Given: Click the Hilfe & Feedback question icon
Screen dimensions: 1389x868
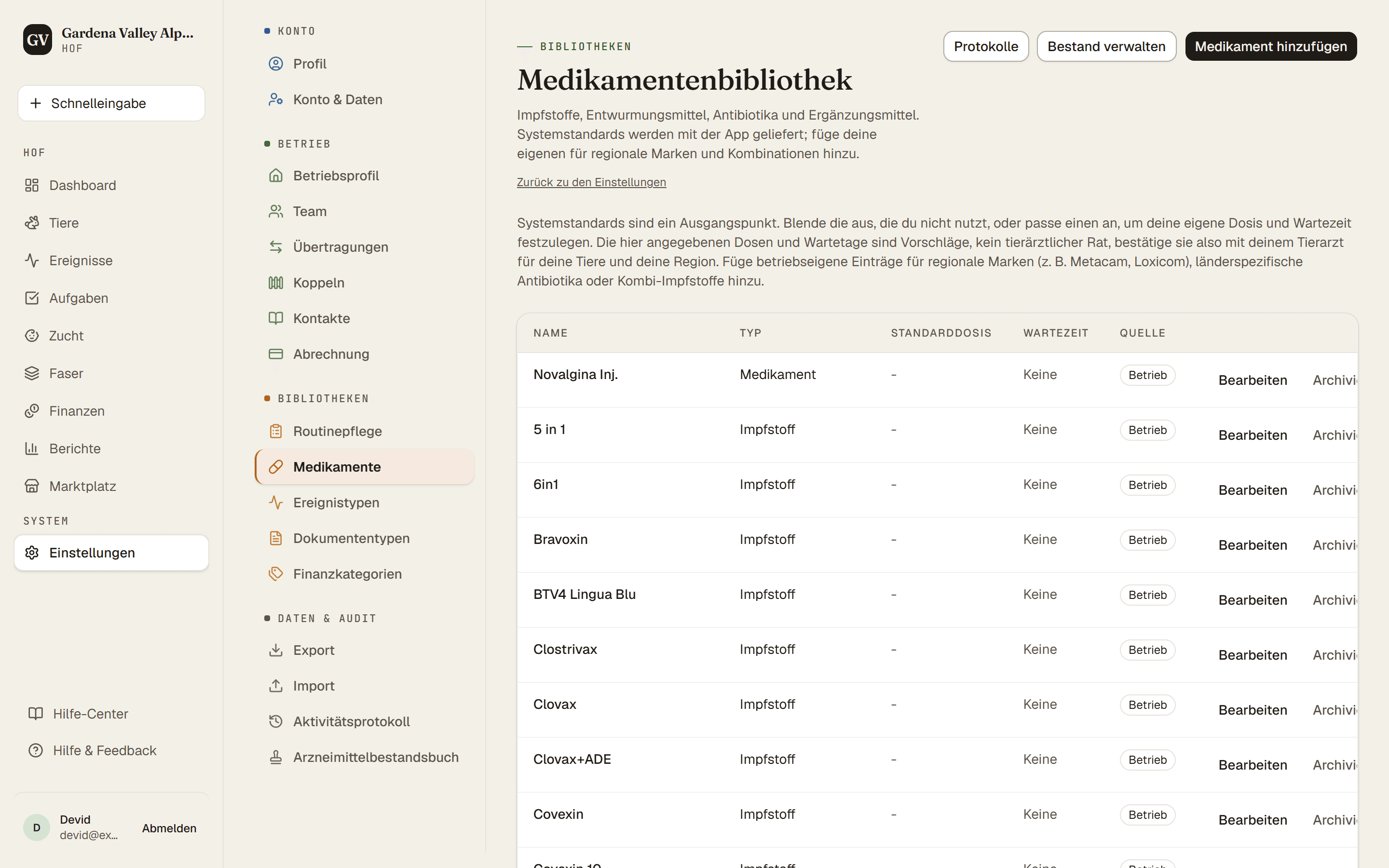Looking at the screenshot, I should 36,750.
